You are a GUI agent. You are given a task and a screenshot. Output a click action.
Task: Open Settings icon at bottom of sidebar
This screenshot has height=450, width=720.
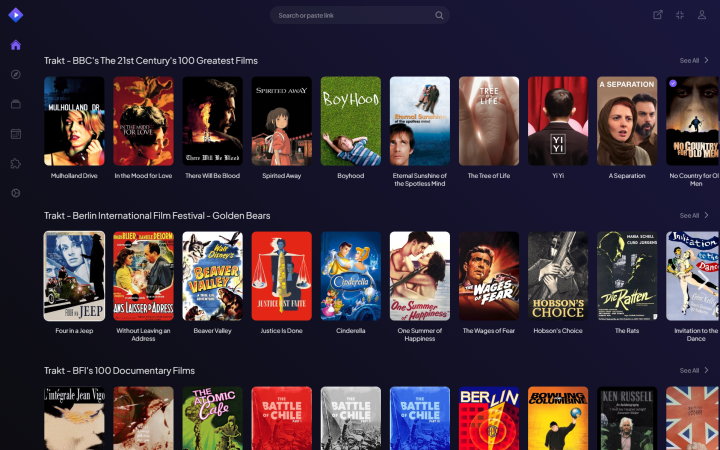tap(15, 193)
